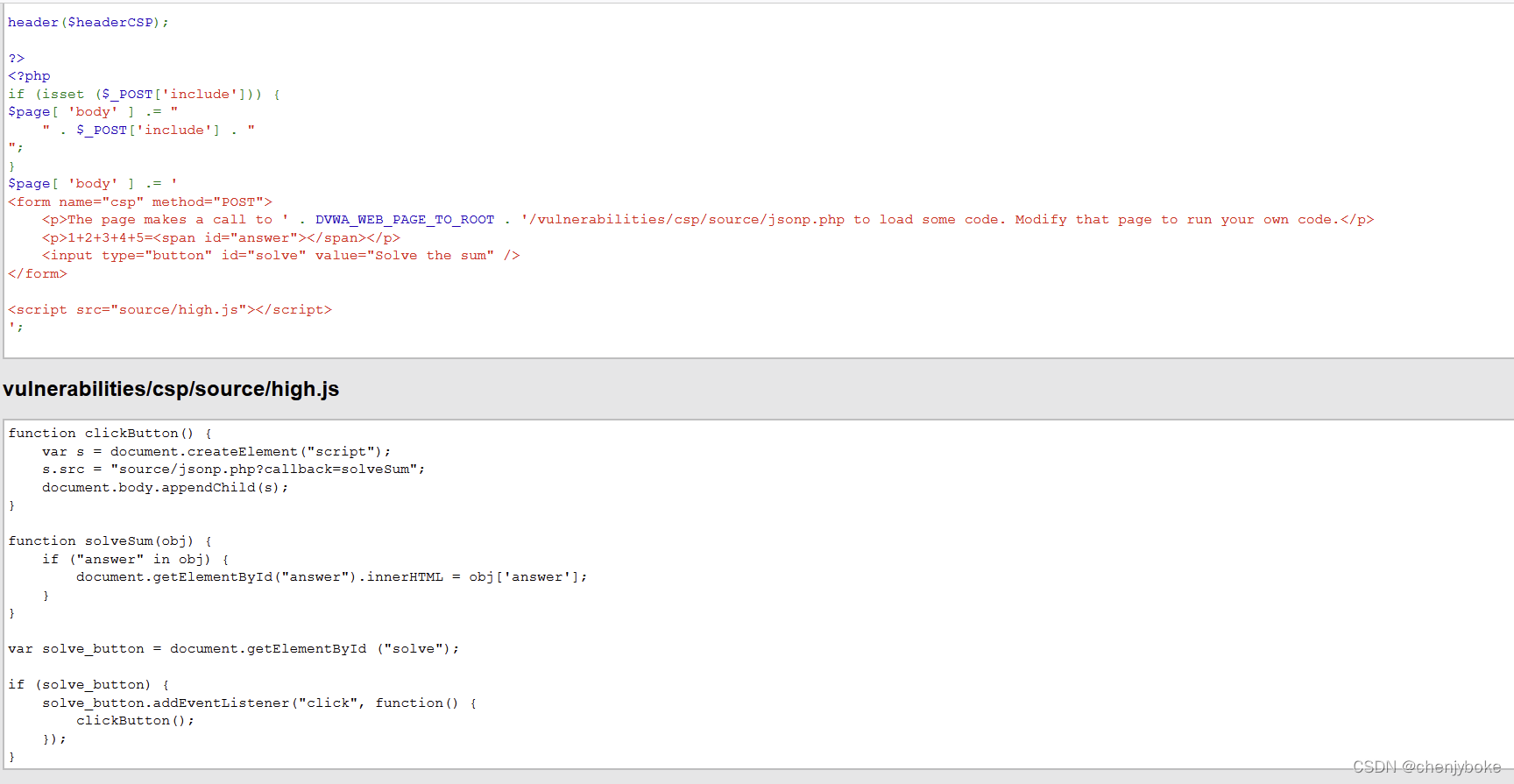Click the $_POST['include'] concatenation line
This screenshot has width=1514, height=784.
click(x=149, y=131)
